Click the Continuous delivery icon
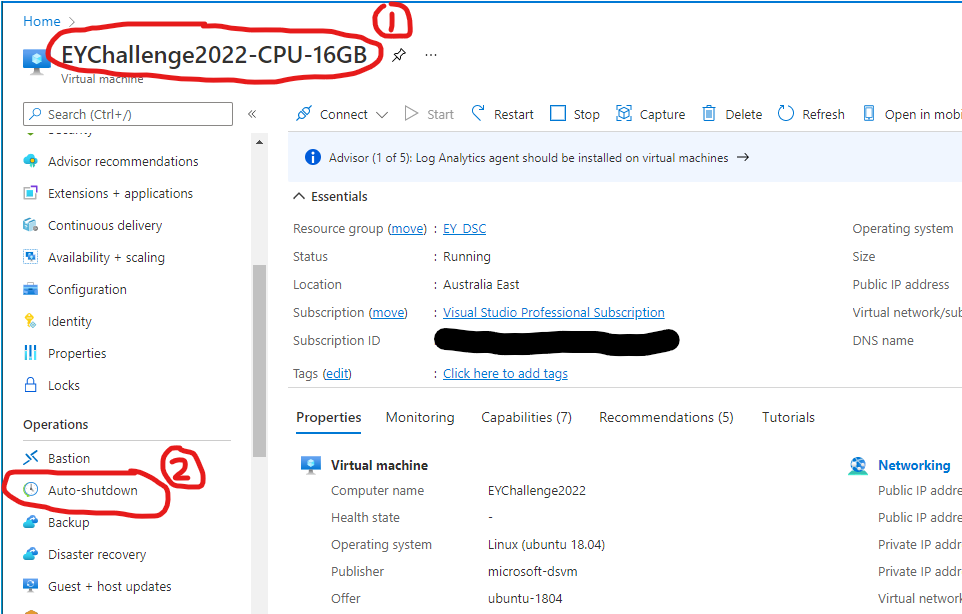 click(31, 225)
